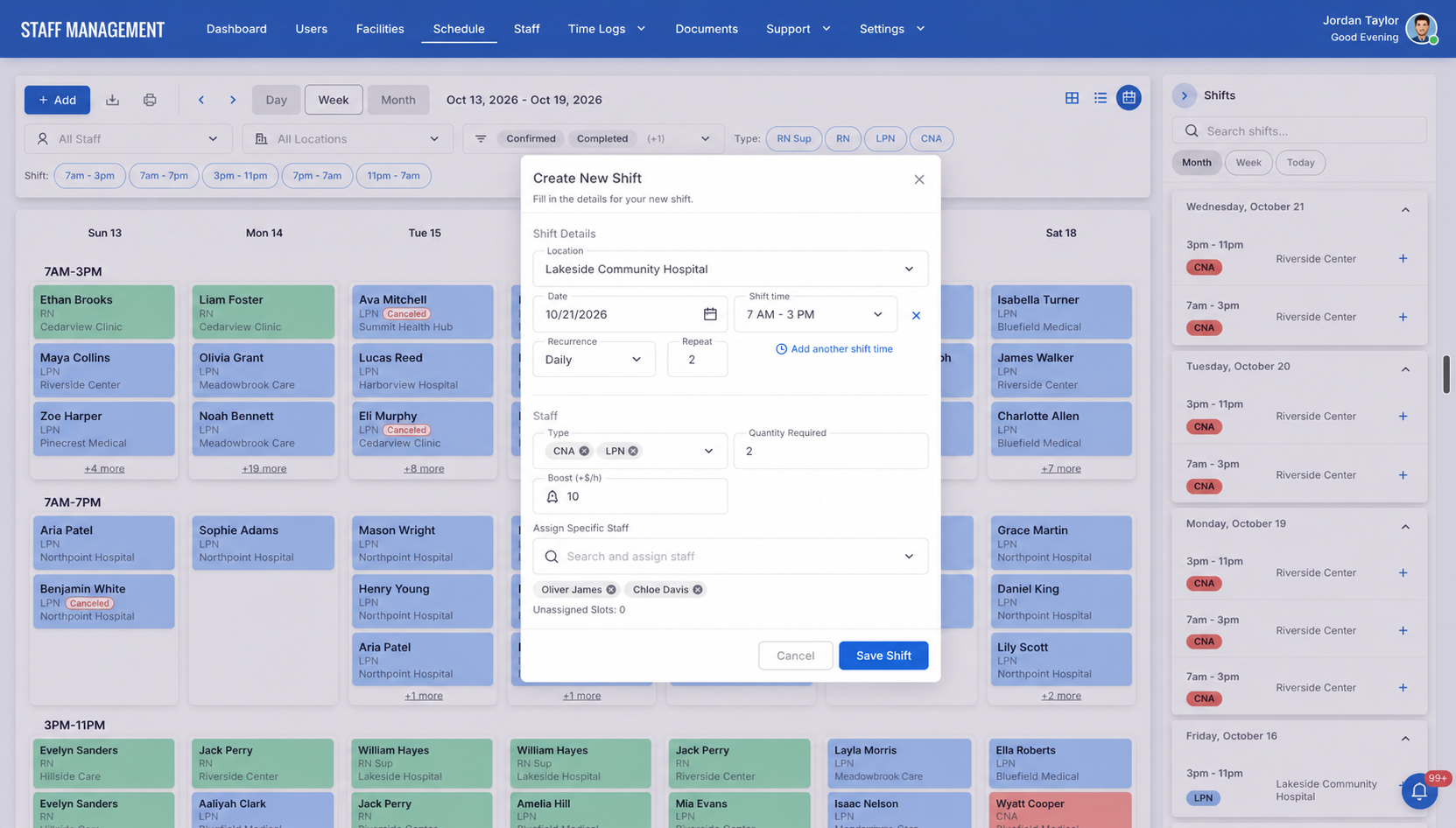Open the date picker calendar icon
Image resolution: width=1456 pixels, height=828 pixels.
tap(710, 314)
